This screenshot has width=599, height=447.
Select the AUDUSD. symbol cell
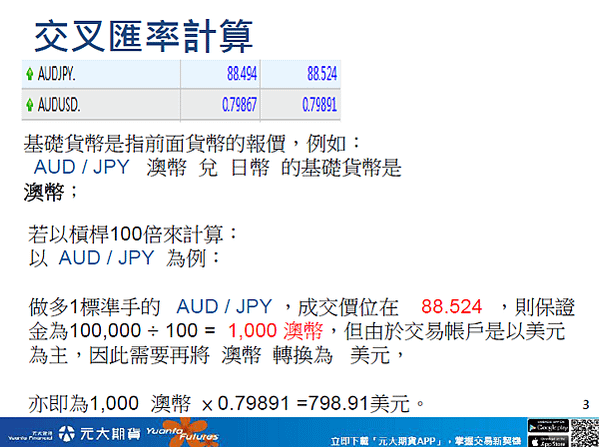[101, 105]
